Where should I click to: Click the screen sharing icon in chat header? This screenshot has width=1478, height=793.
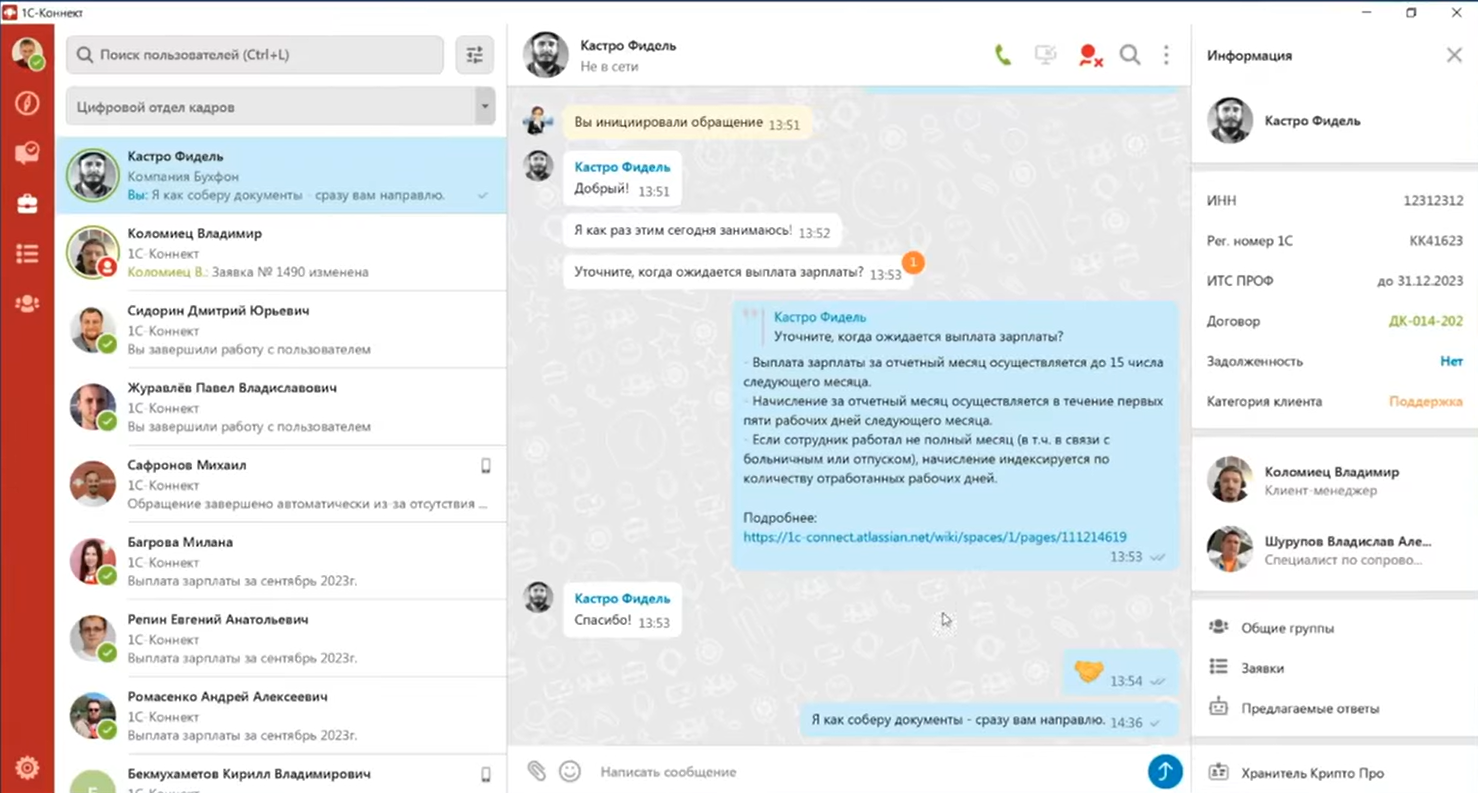pos(1045,56)
